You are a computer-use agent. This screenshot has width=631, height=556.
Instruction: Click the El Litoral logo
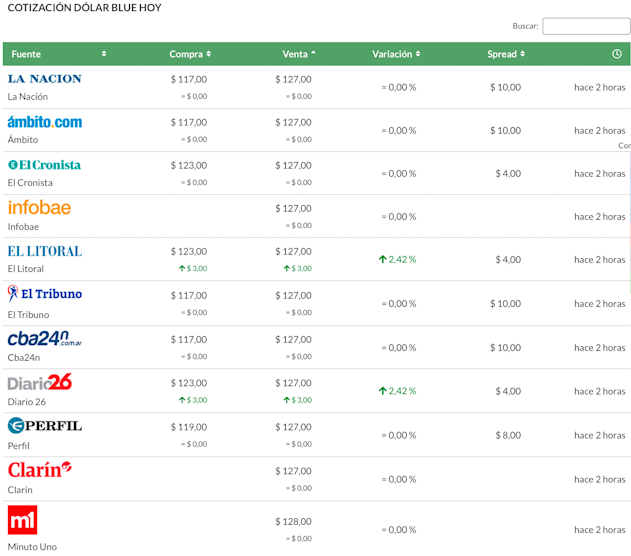tap(44, 251)
